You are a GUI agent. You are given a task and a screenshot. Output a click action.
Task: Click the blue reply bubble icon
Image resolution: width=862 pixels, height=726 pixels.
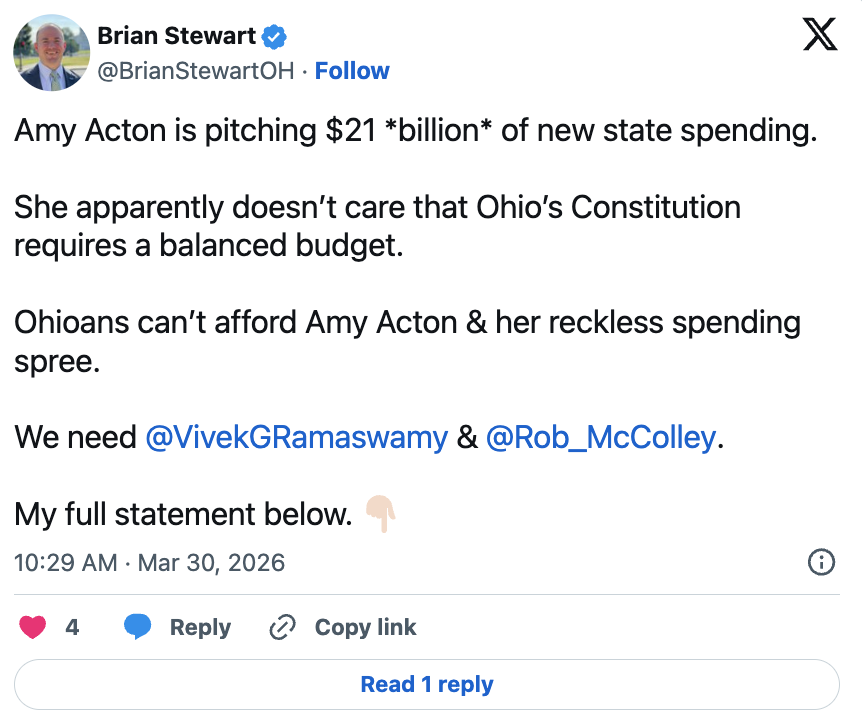137,626
